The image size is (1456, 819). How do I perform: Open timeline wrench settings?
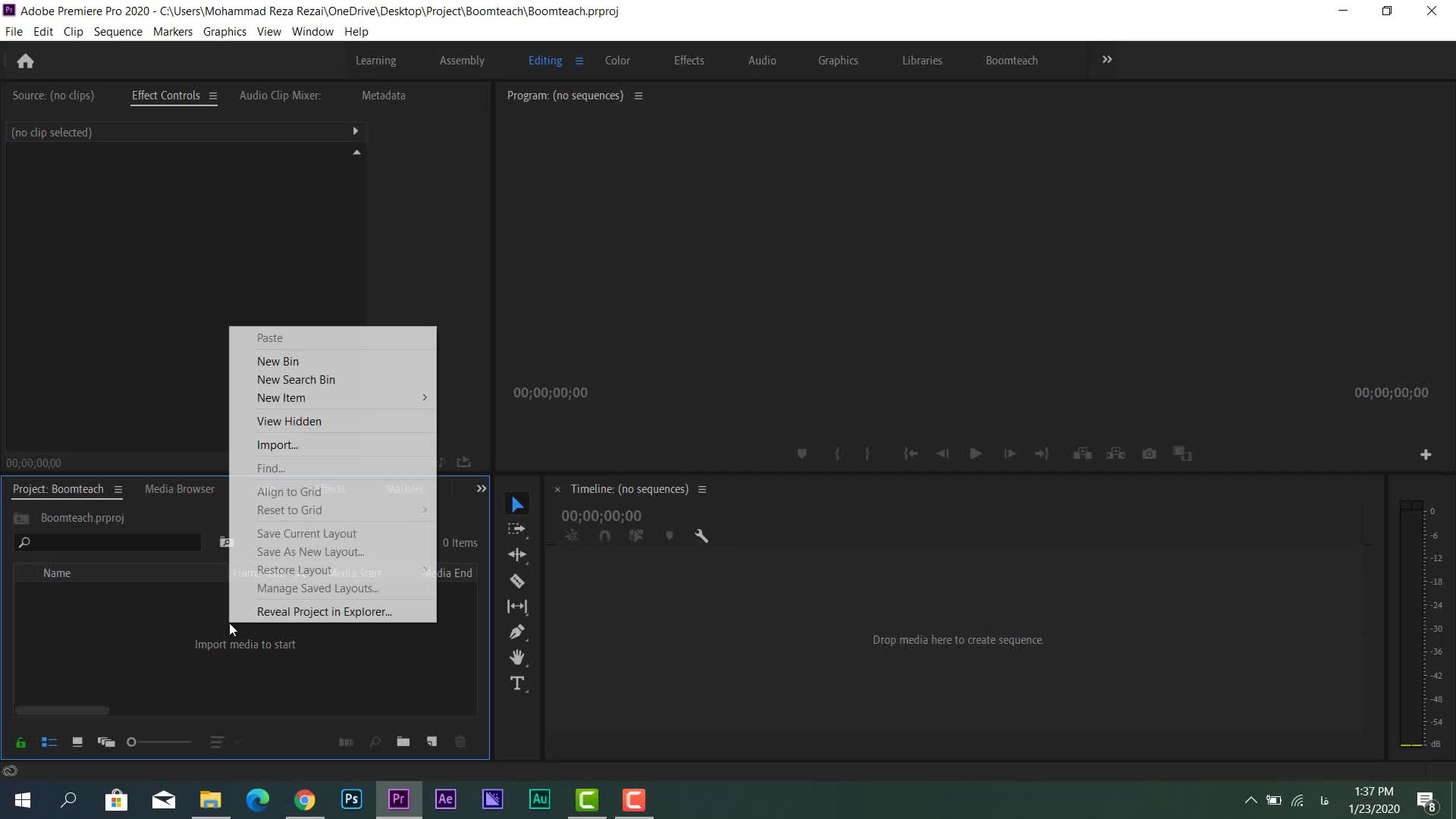point(701,536)
